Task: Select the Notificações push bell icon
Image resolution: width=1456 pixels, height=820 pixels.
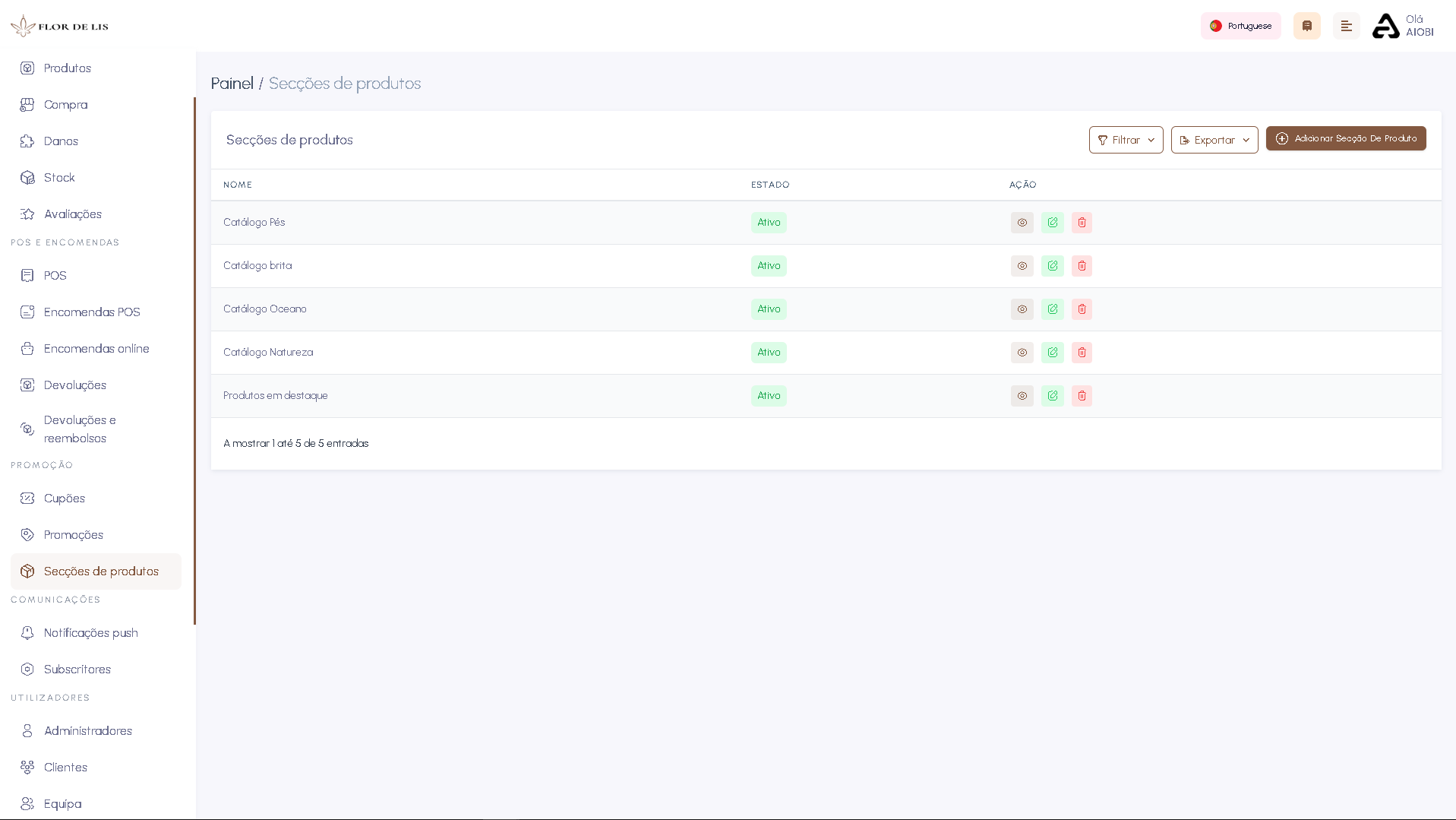Action: pyautogui.click(x=27, y=632)
